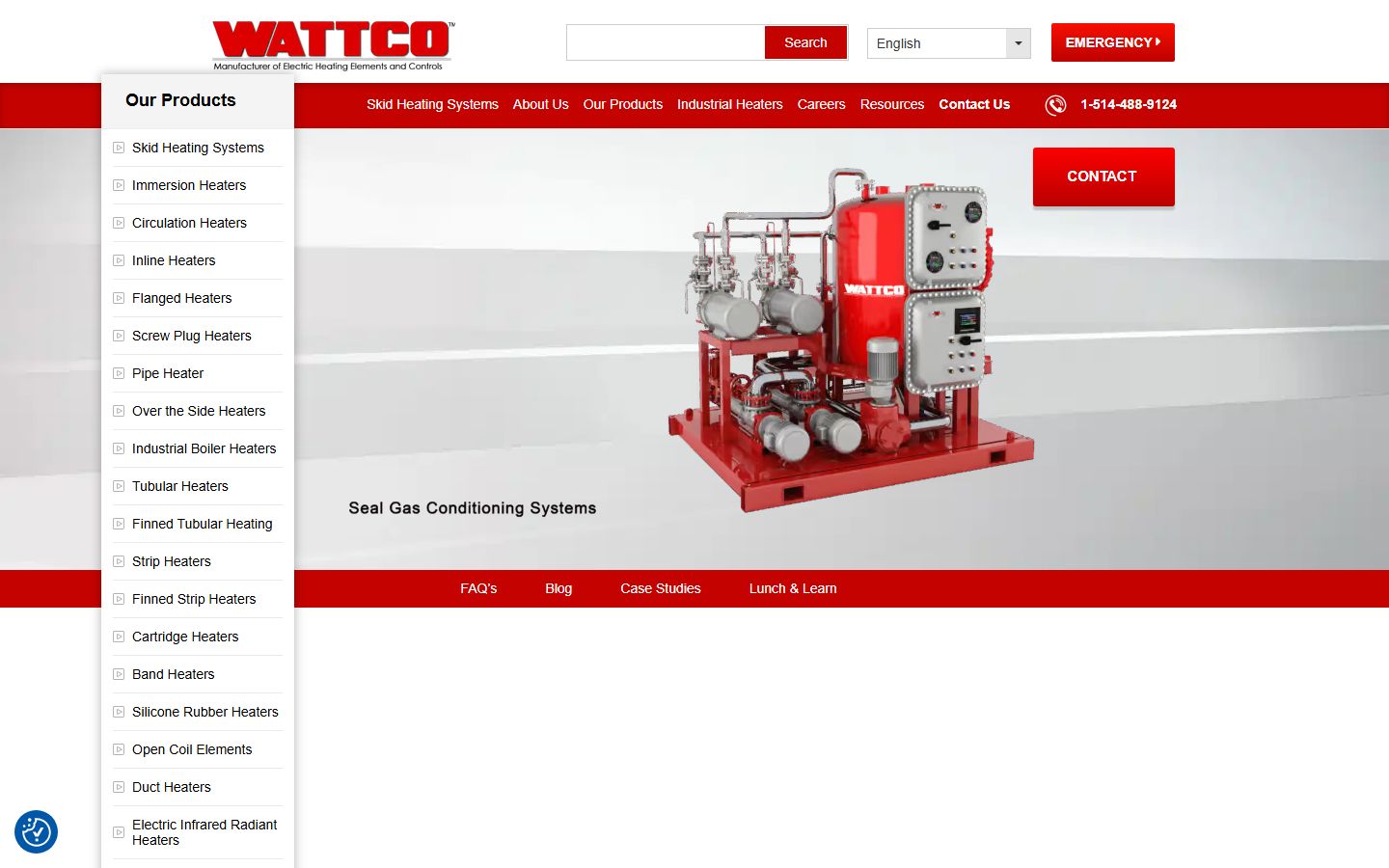1389x868 pixels.
Task: Open the Case Studies link
Action: pos(661,588)
